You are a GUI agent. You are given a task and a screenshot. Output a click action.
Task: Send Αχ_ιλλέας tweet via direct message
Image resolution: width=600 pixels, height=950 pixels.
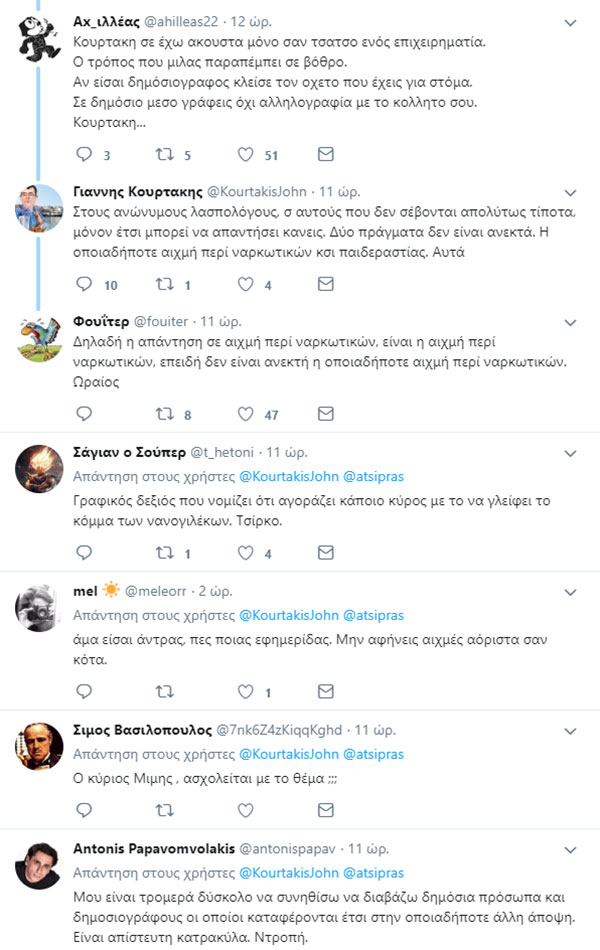(325, 154)
